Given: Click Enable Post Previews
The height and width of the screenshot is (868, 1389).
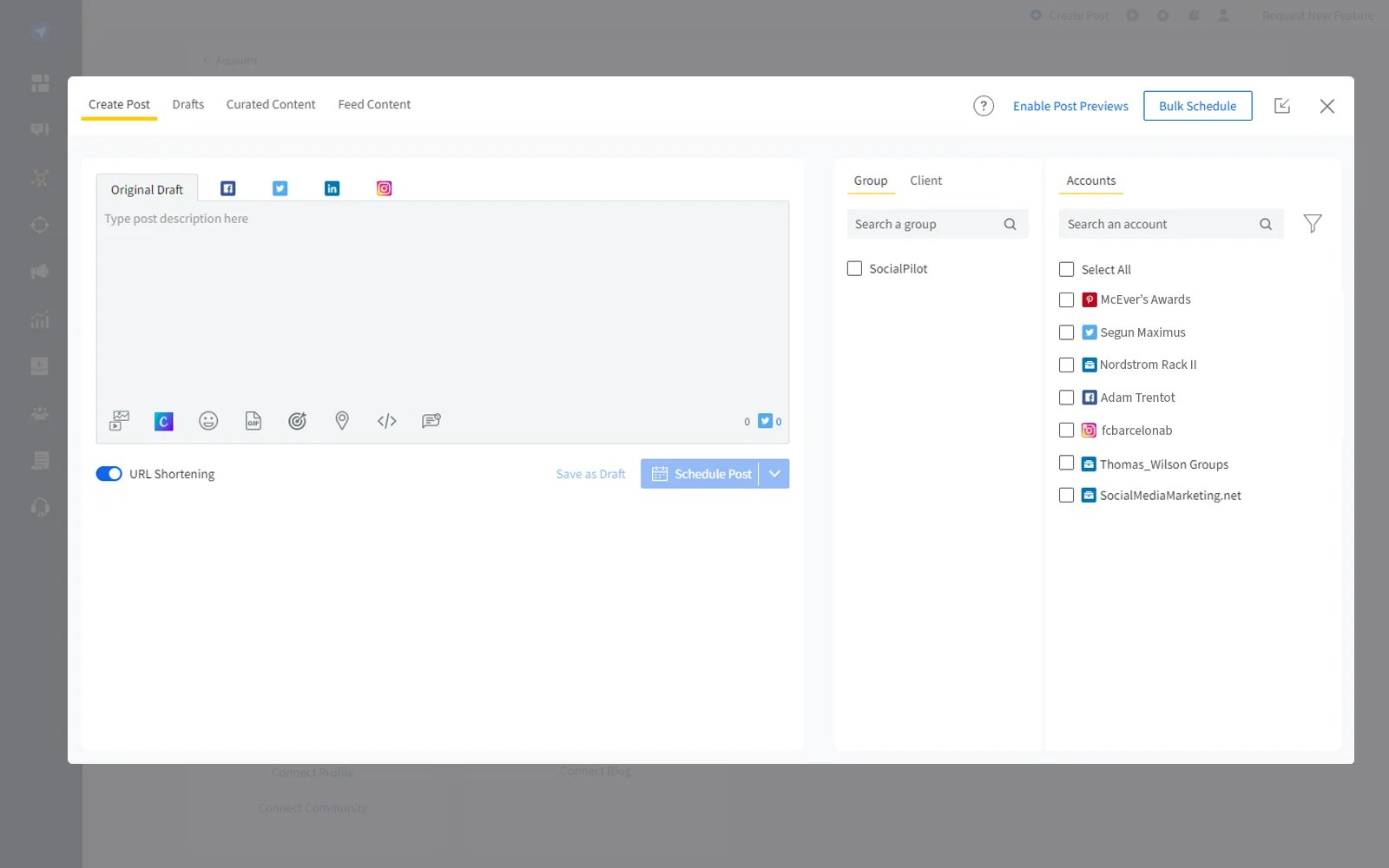Looking at the screenshot, I should point(1070,105).
